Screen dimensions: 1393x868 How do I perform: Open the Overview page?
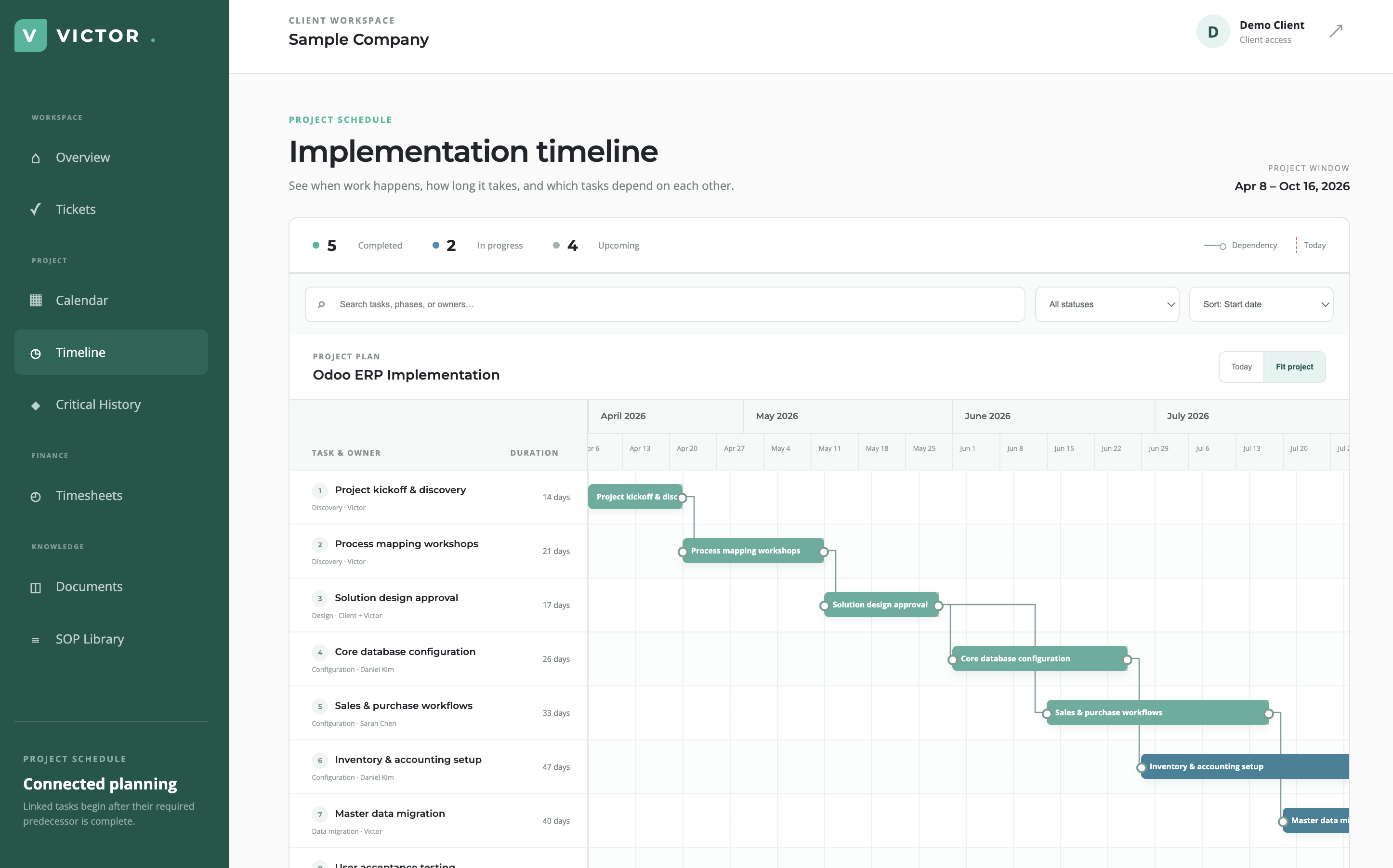(x=111, y=158)
